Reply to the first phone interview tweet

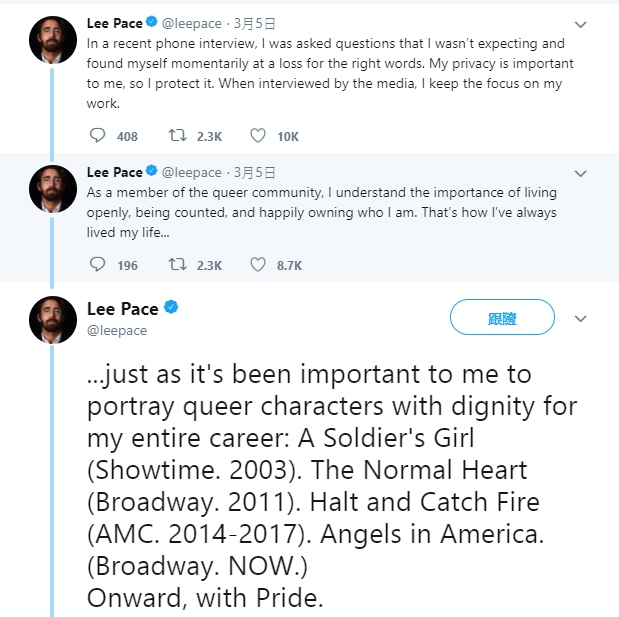tap(97, 136)
